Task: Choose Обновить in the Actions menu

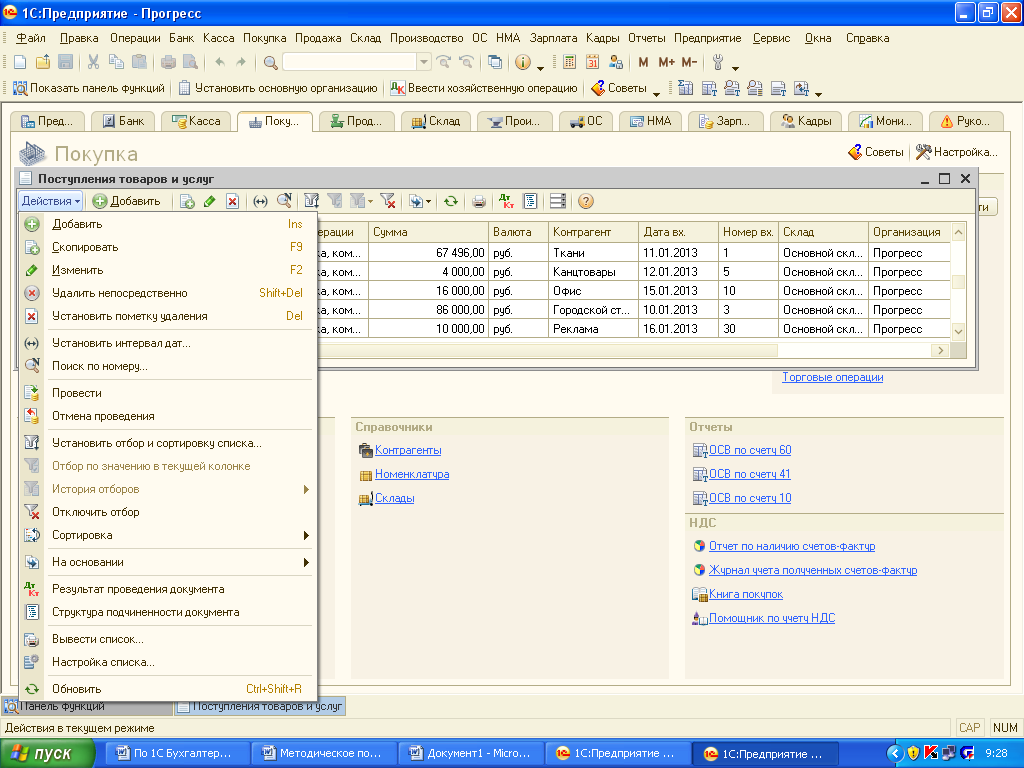Action: click(168, 689)
